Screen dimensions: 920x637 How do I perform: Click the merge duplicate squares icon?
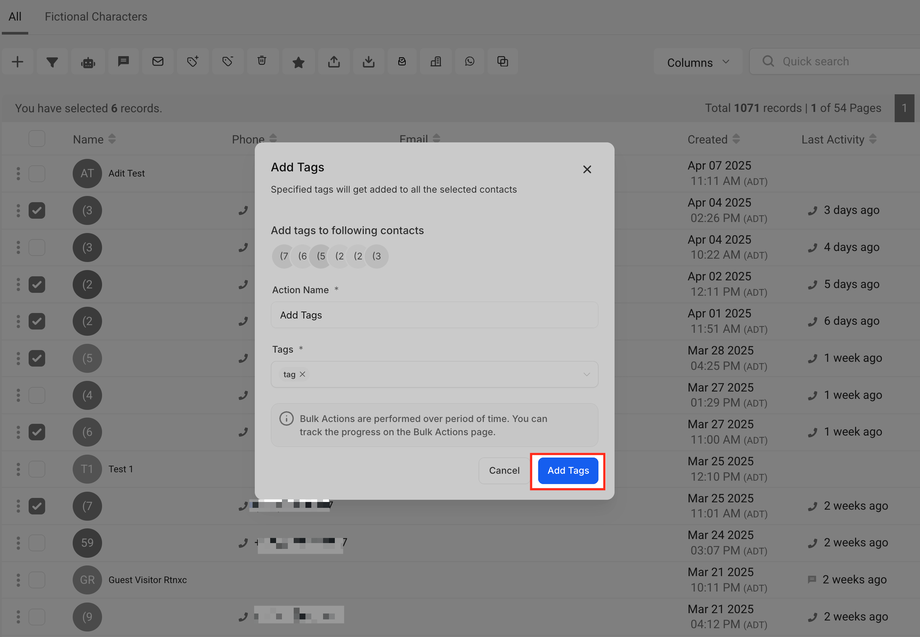click(503, 62)
